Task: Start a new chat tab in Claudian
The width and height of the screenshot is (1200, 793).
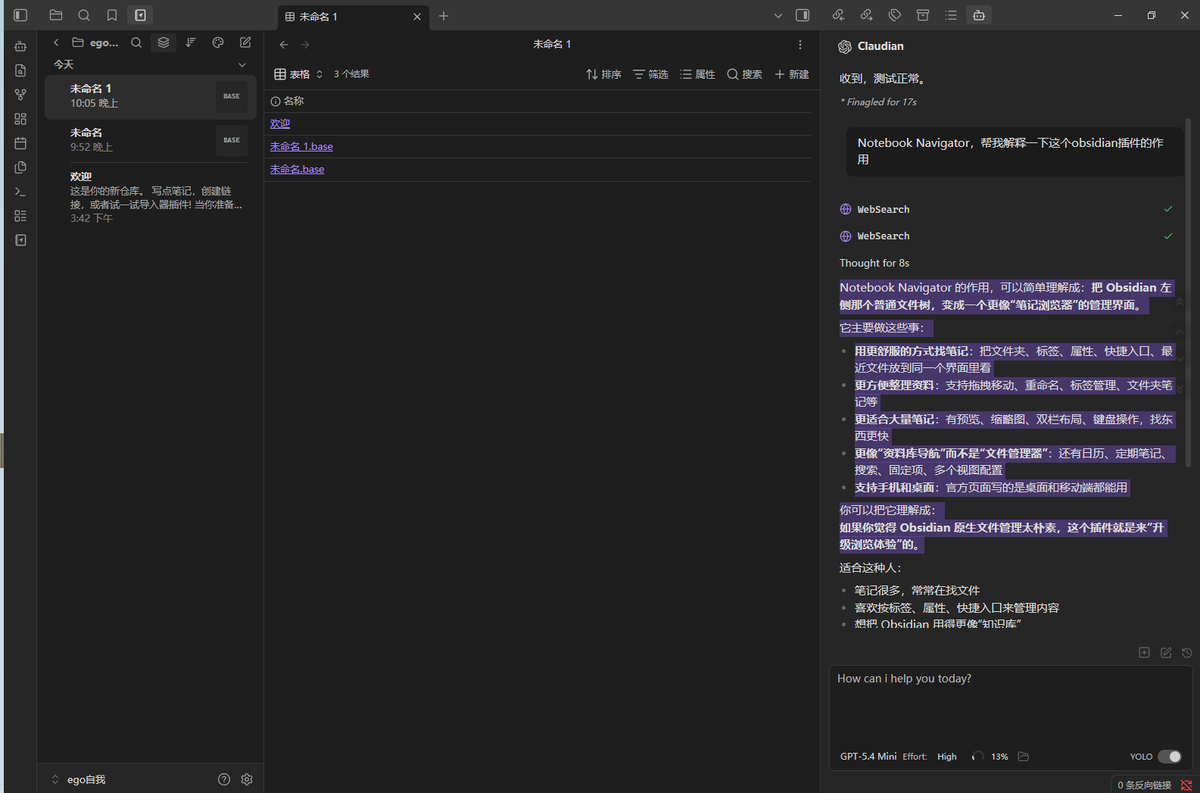Action: pos(1145,653)
